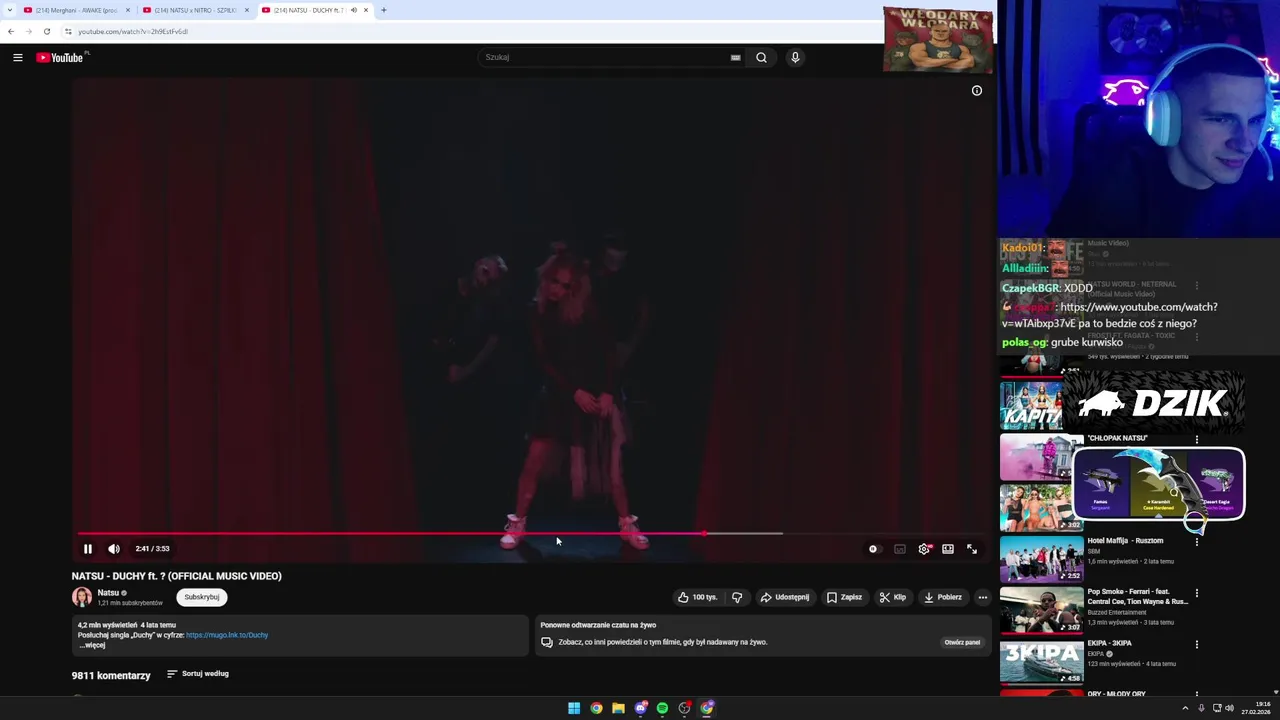1280x720 pixels.
Task: Open Sortuj według comments sorting
Action: pos(198,674)
